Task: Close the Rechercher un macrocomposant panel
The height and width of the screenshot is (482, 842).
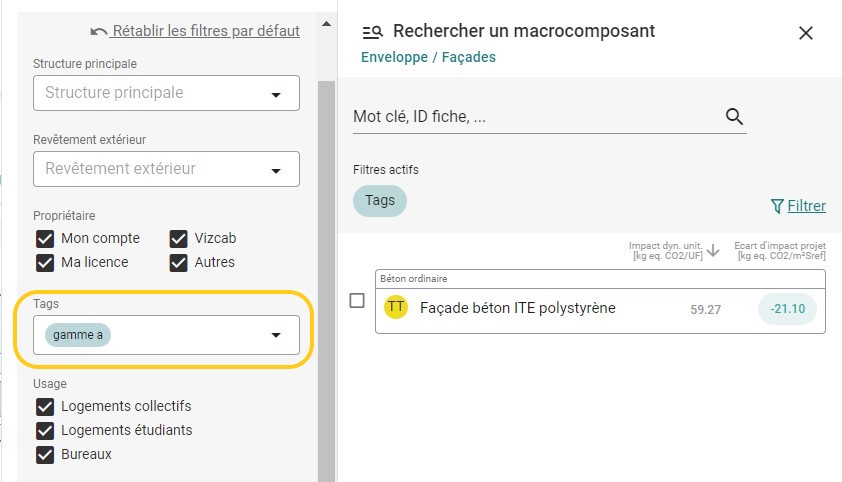Action: (x=805, y=33)
